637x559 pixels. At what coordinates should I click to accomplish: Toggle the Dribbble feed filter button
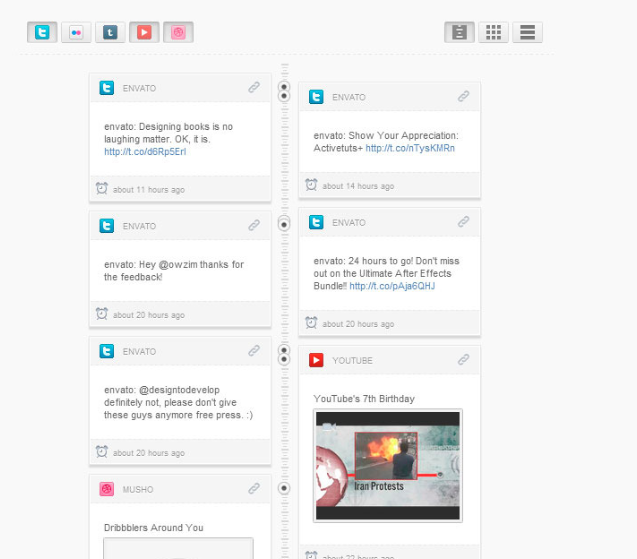[178, 32]
